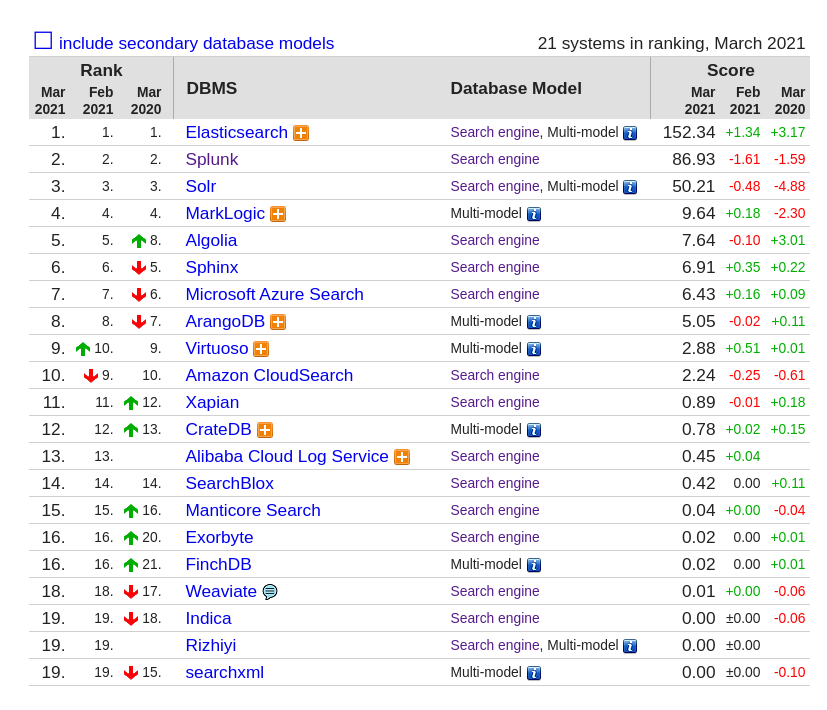Click the plus icon beside Alibaba Cloud Log Service
Screen dimensions: 827x710
coord(402,457)
